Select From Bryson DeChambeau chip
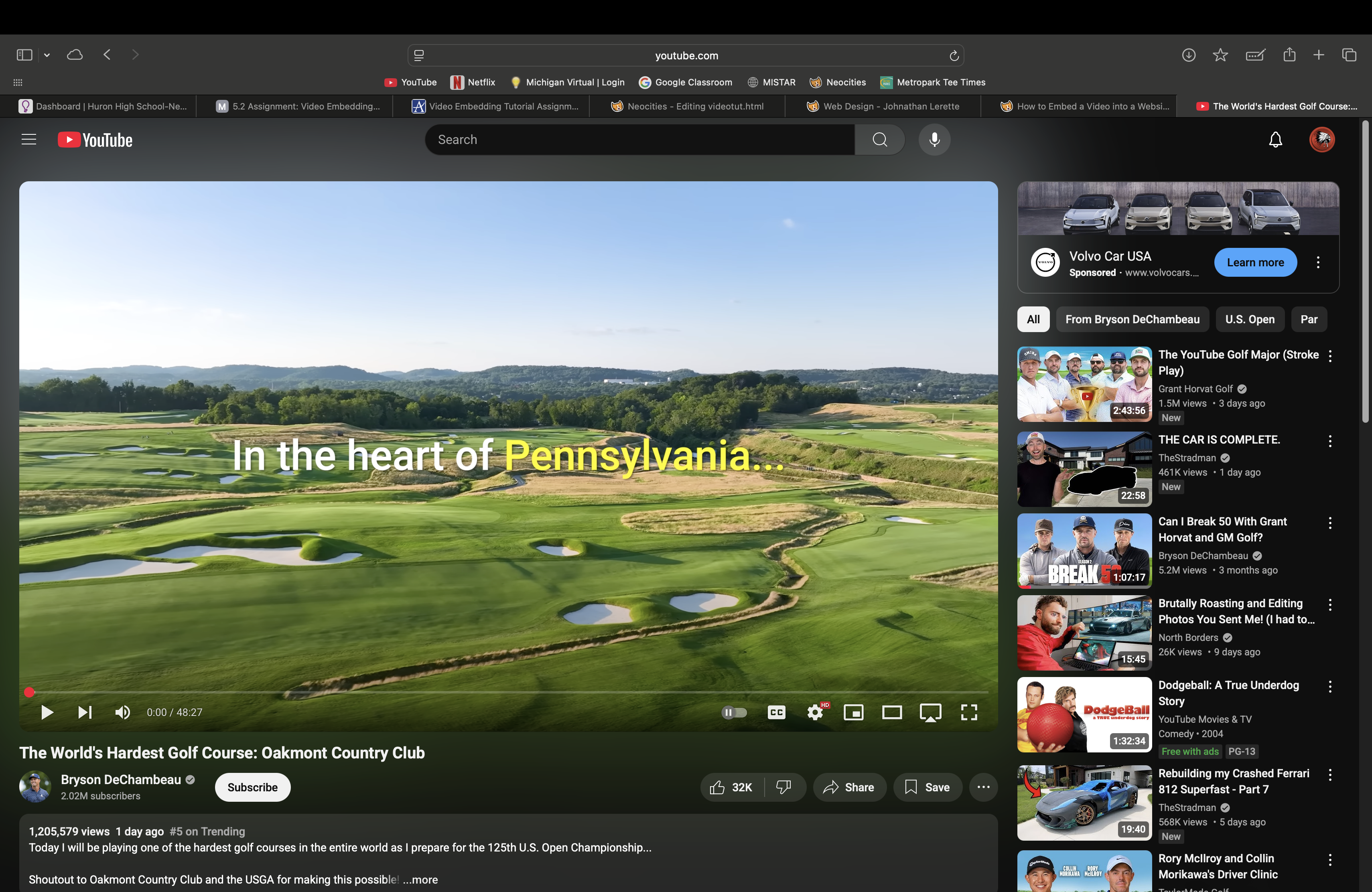This screenshot has height=892, width=1372. click(1132, 319)
